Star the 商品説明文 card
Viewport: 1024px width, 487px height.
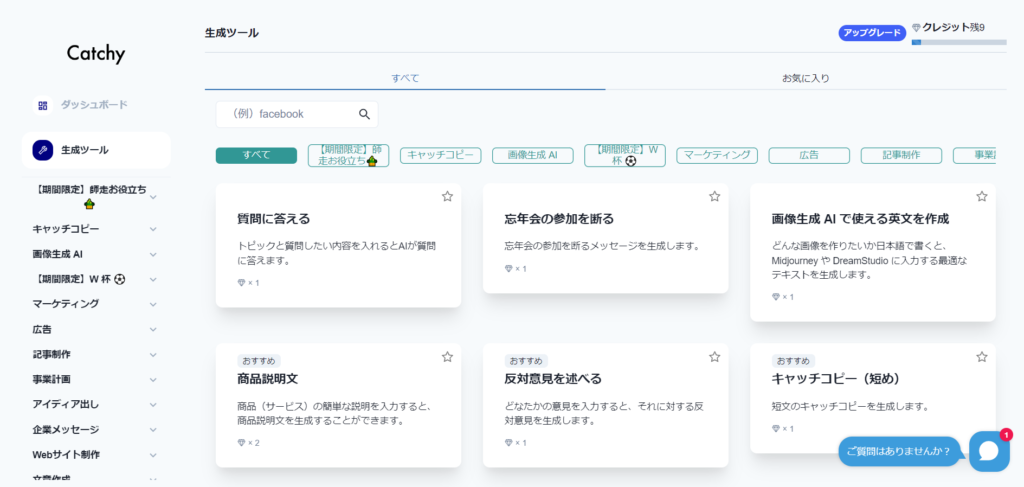447,356
